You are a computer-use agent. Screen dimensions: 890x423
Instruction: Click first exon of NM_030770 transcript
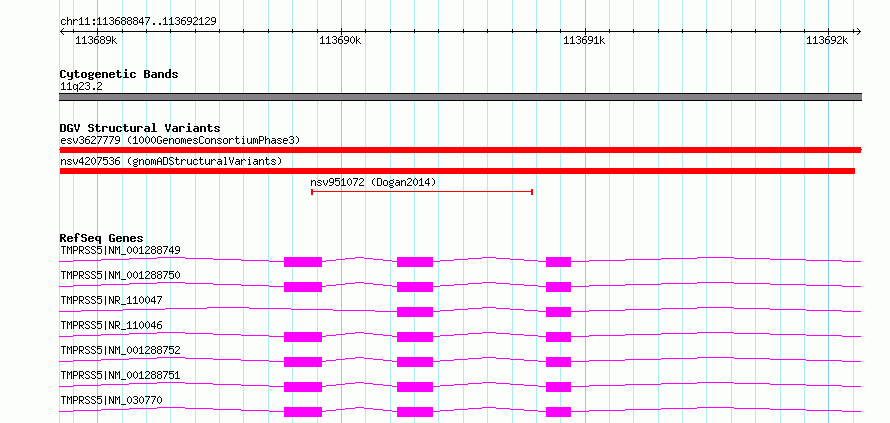[303, 412]
